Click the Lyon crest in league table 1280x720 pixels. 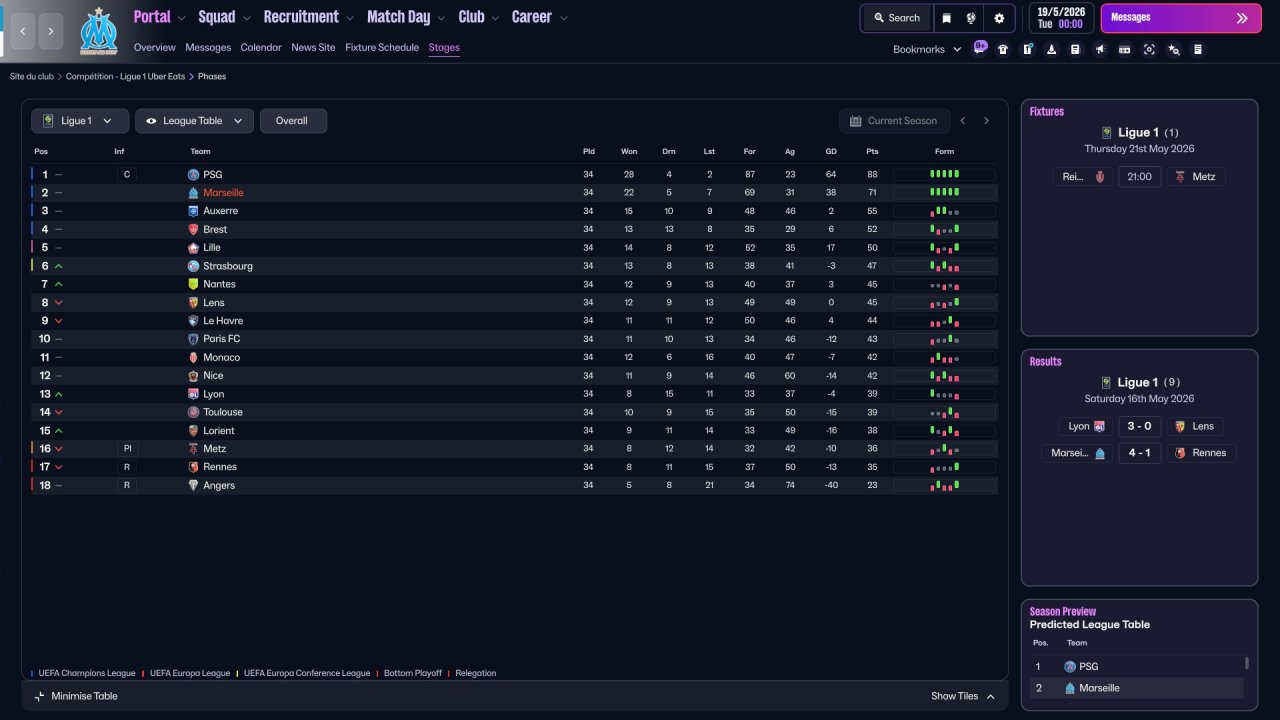click(193, 394)
